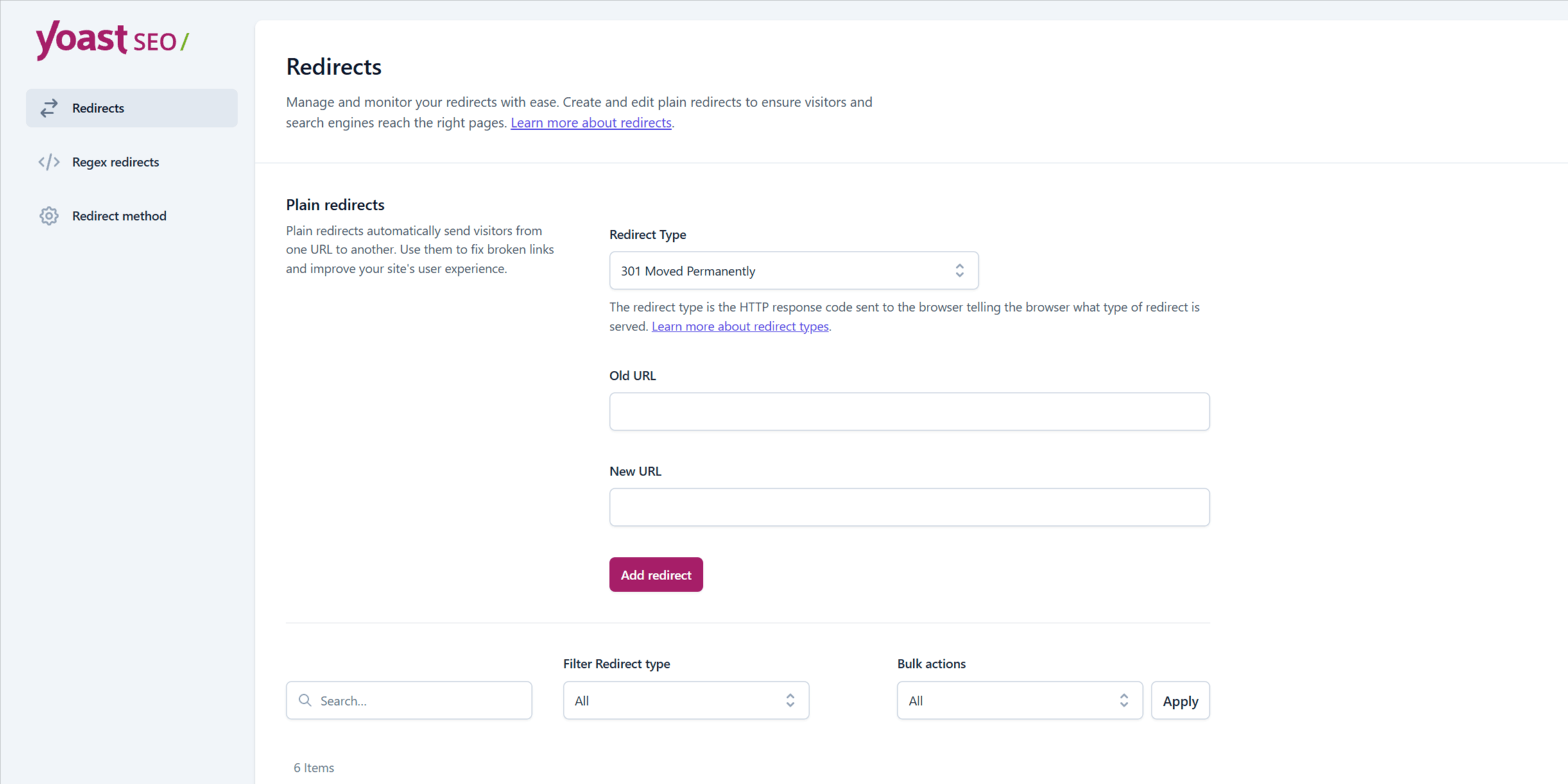Click the Redirects arrows icon in sidebar
The image size is (1568, 784).
click(49, 108)
